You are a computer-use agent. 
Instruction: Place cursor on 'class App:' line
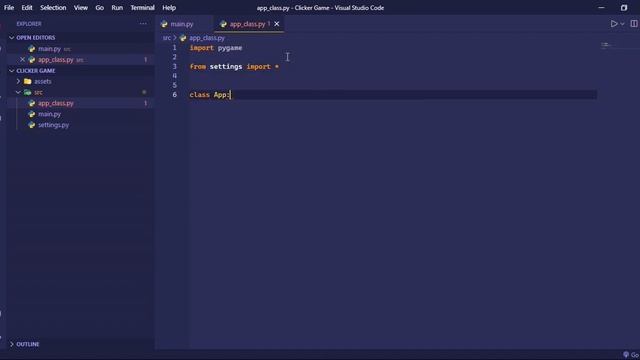point(209,95)
